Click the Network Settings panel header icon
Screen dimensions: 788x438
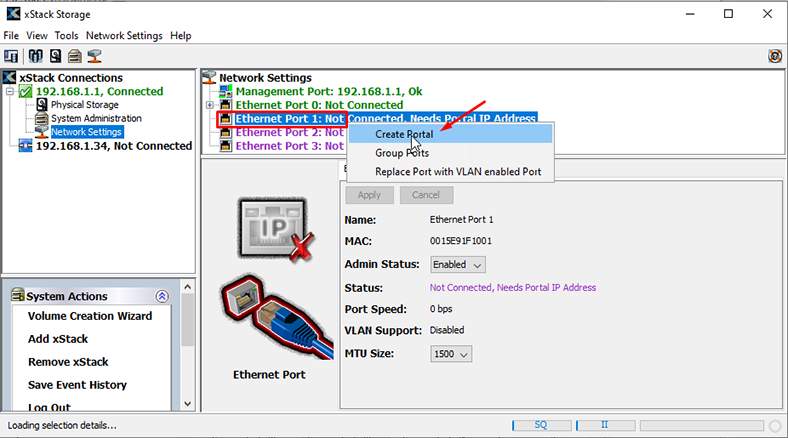tap(209, 77)
